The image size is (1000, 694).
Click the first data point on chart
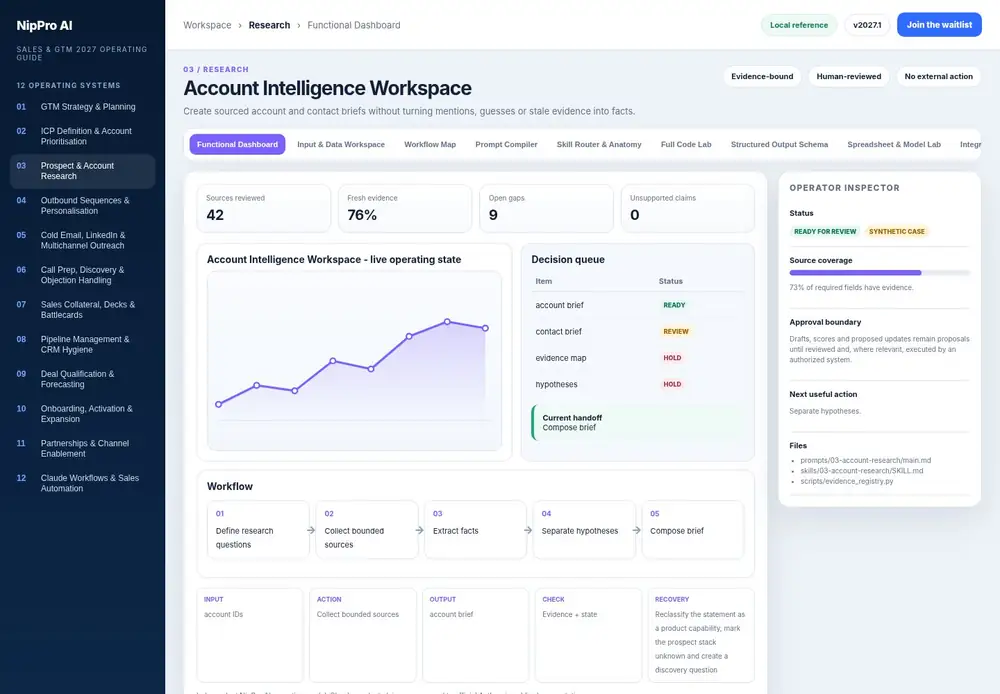coord(219,404)
